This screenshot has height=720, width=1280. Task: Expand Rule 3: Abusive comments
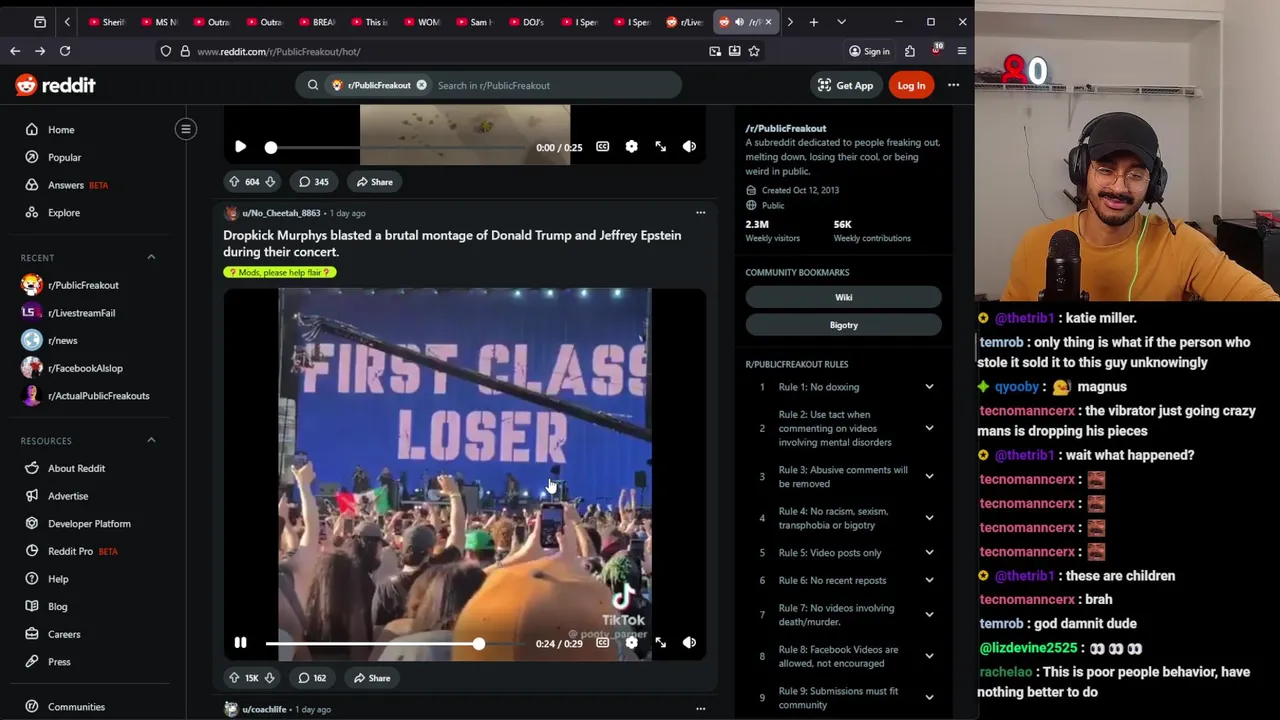coord(844,476)
